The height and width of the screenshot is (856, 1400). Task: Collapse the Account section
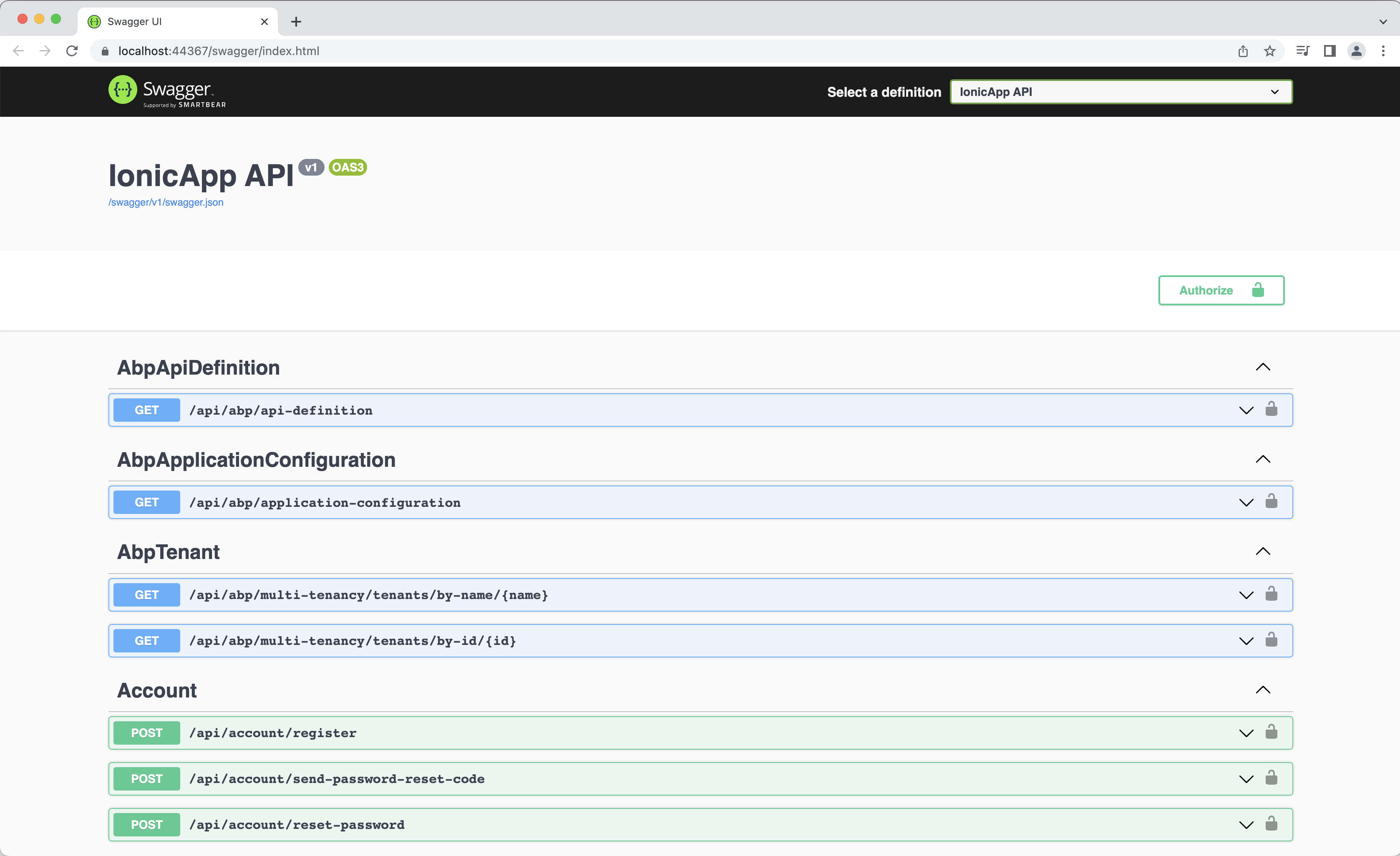click(x=1262, y=690)
